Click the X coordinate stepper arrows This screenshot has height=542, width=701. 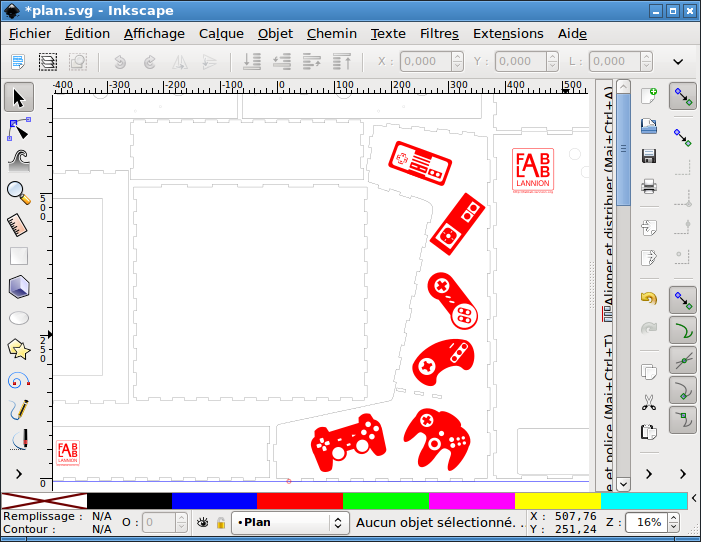457,62
